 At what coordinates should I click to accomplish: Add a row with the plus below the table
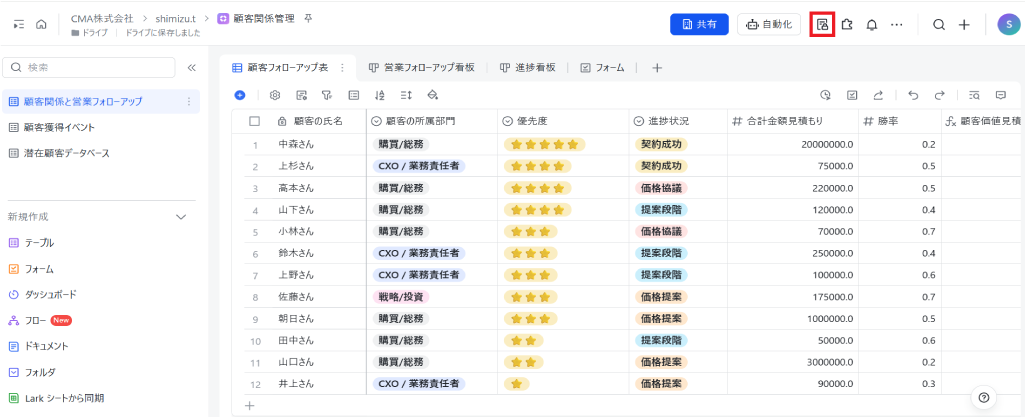[249, 405]
